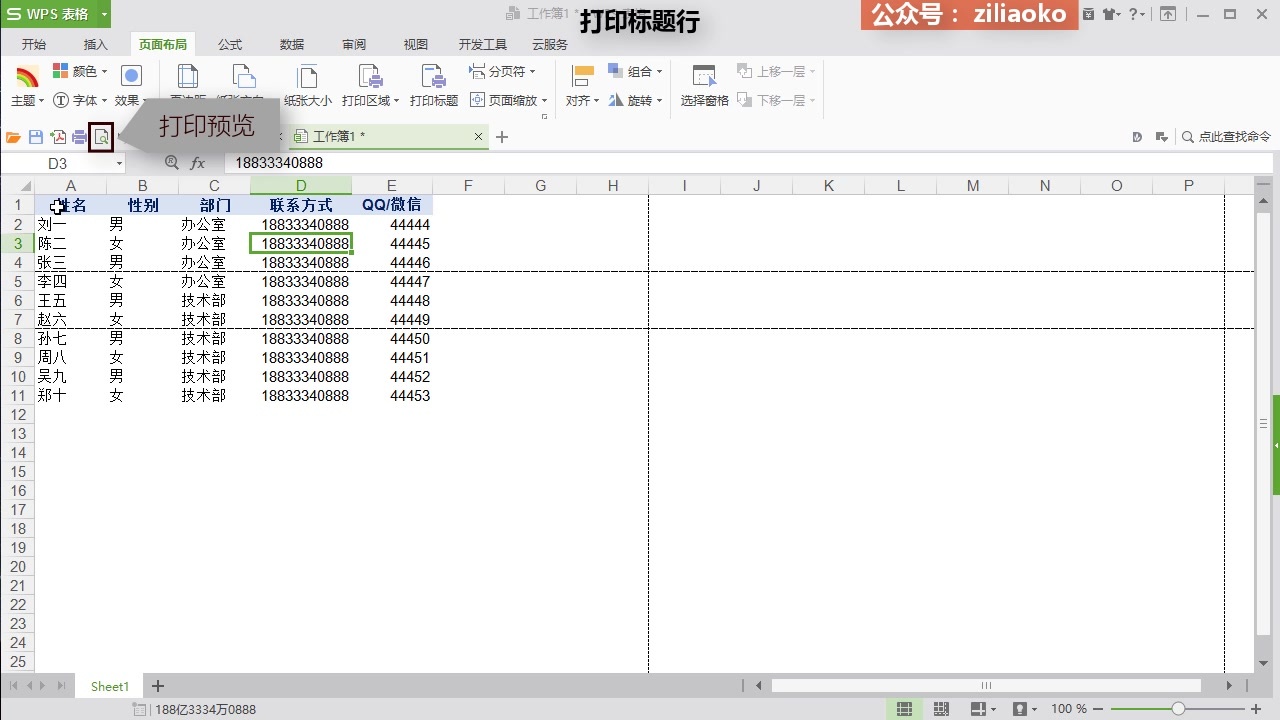Open the Name Box dropdown arrow
Image resolution: width=1280 pixels, height=720 pixels.
point(119,164)
